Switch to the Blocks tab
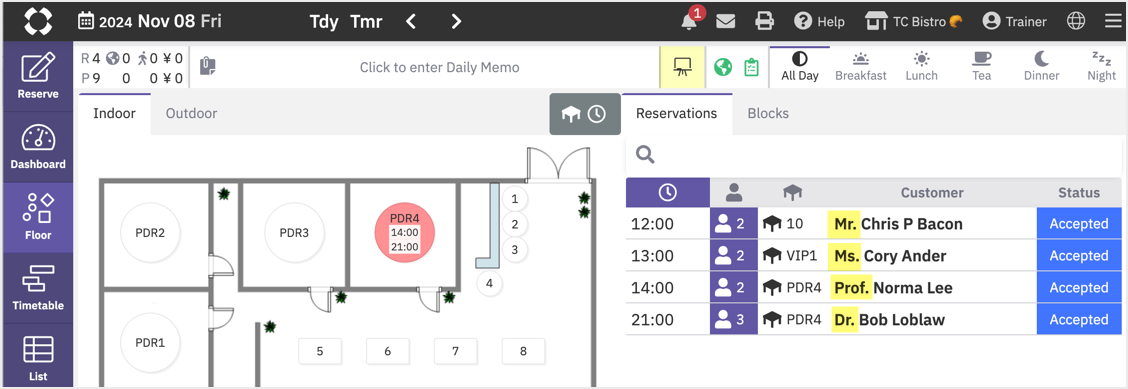 768,114
